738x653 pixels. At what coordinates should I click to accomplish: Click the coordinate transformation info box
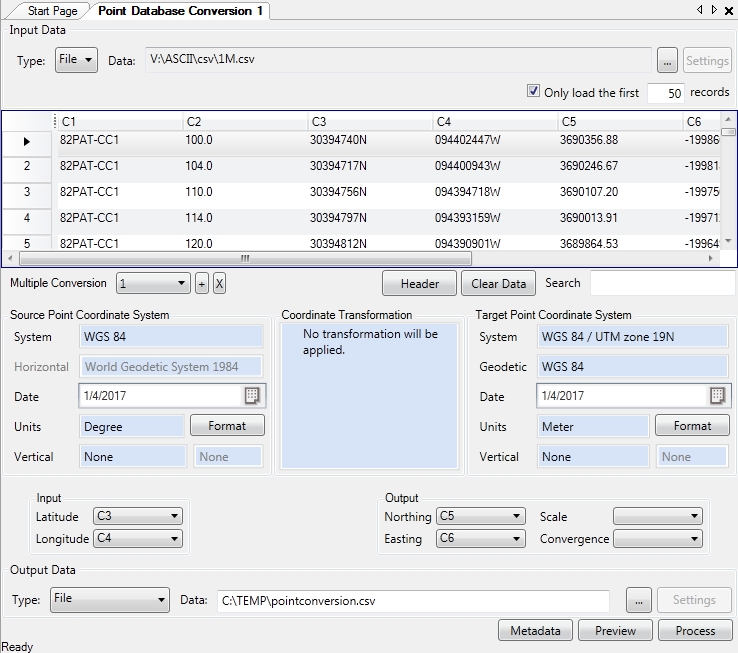pos(369,395)
